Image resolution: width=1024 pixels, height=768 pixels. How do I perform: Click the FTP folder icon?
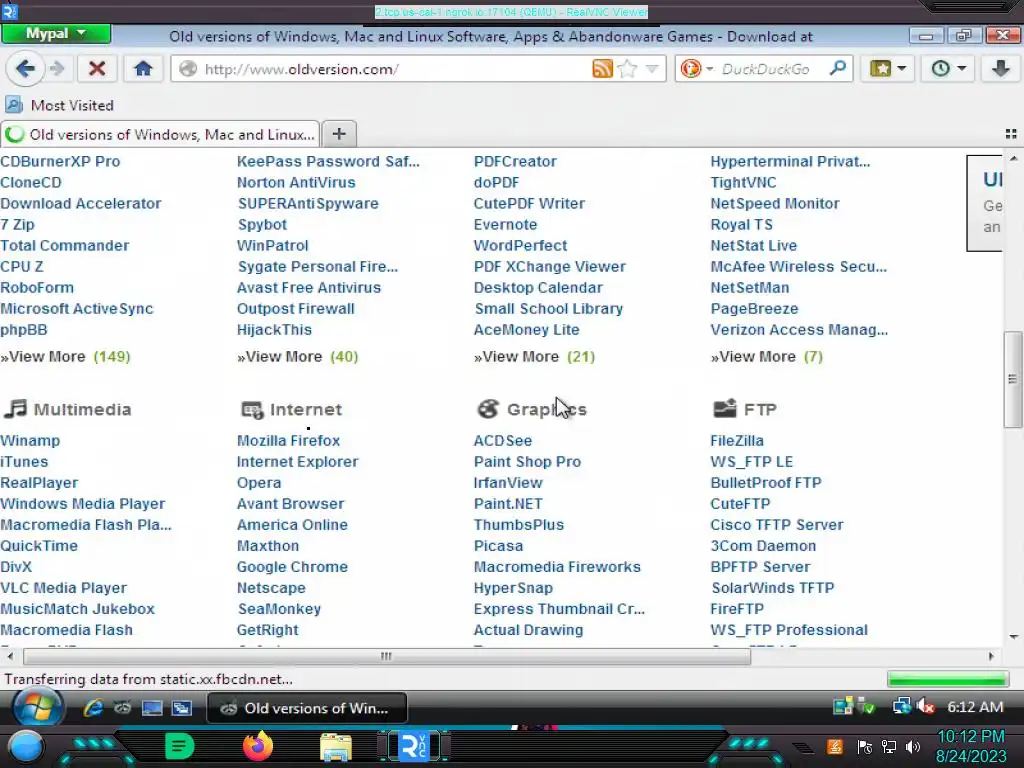click(x=724, y=409)
